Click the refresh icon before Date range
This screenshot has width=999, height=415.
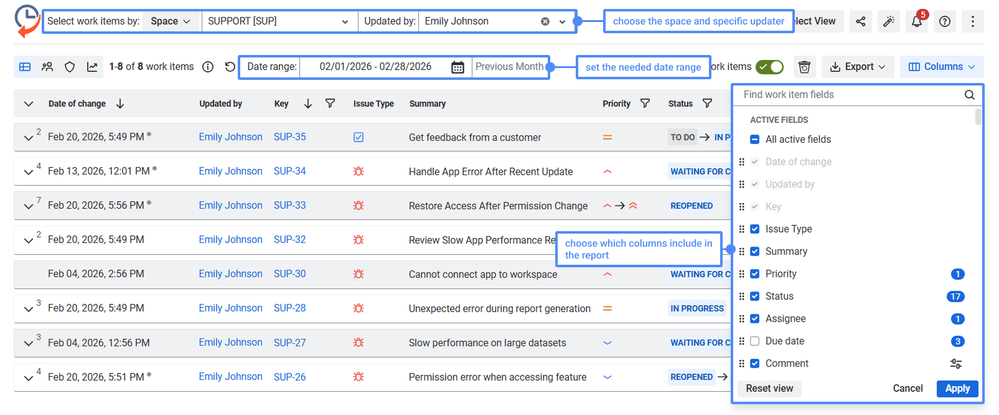coord(230,66)
